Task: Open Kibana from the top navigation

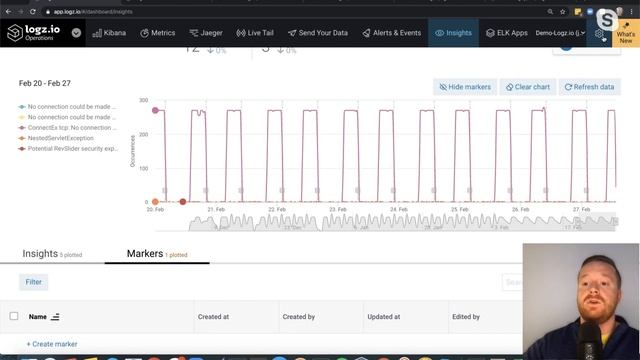Action: 109,33
